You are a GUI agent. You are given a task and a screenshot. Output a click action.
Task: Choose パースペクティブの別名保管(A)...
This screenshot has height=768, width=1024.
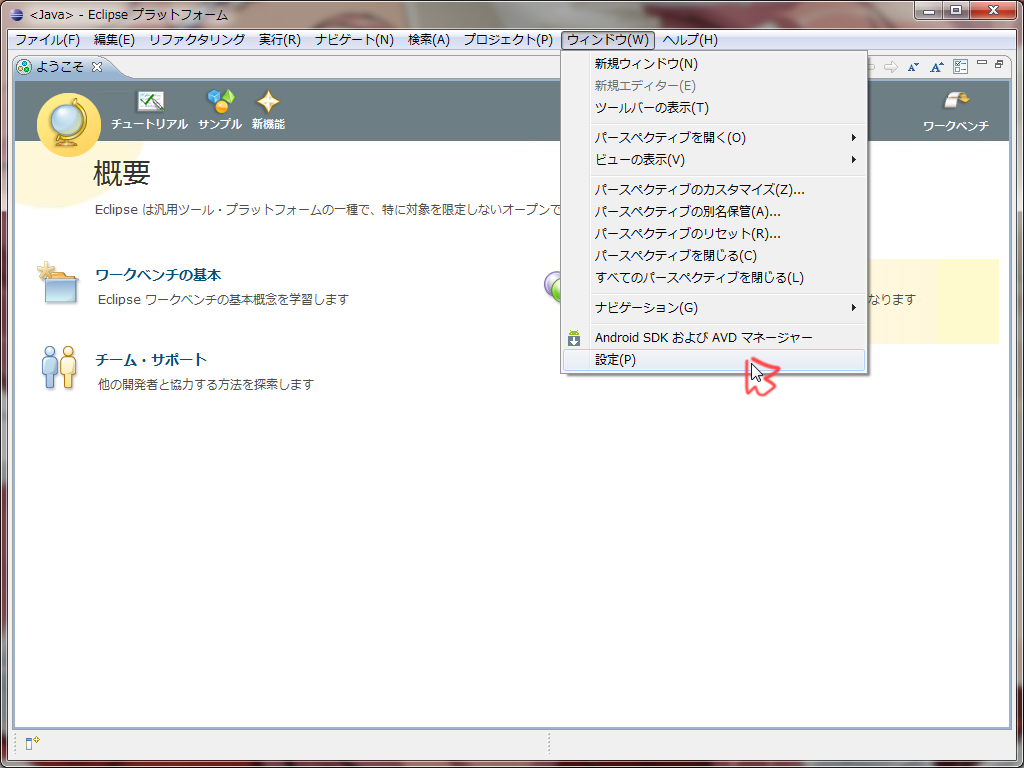tap(714, 212)
